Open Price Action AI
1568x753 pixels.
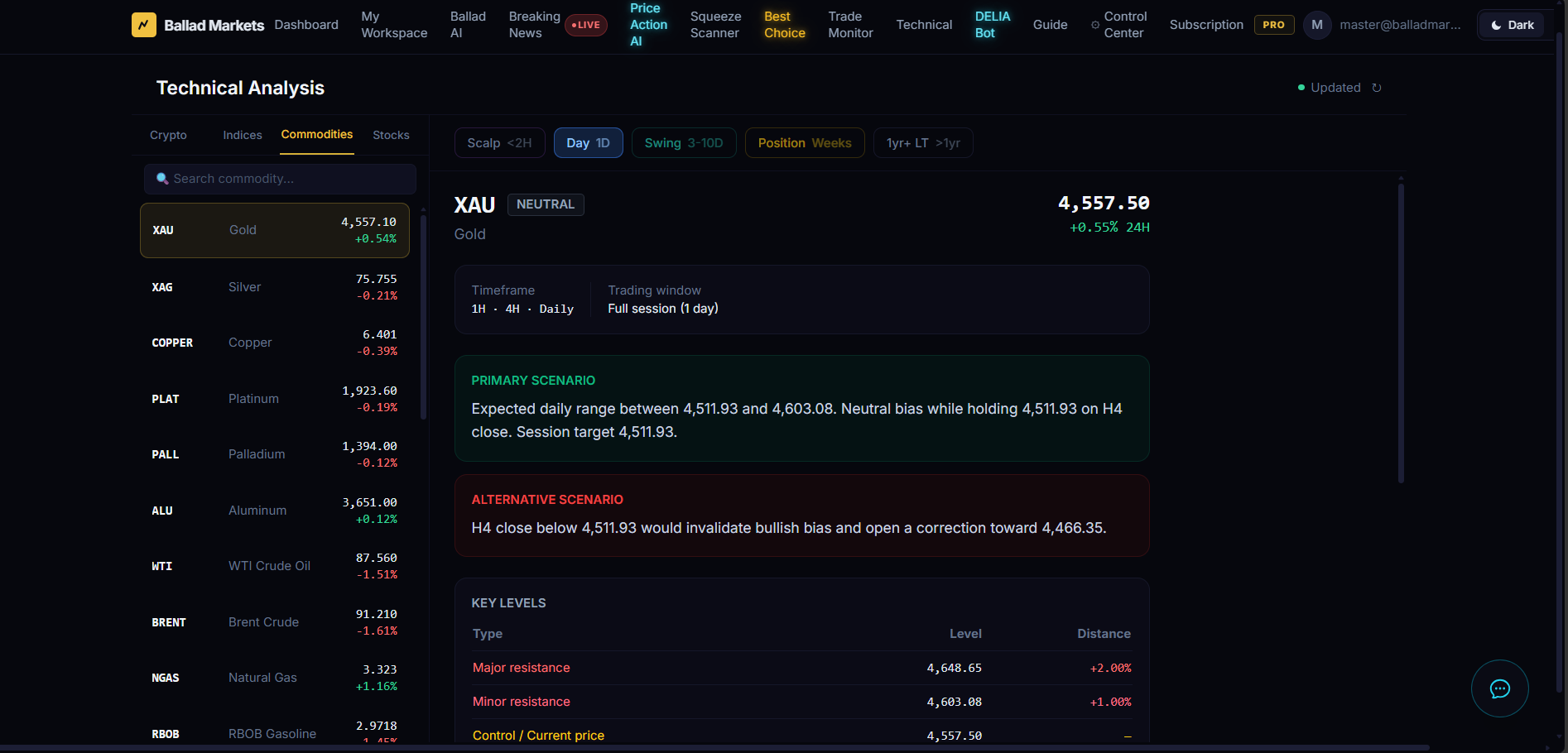648,25
